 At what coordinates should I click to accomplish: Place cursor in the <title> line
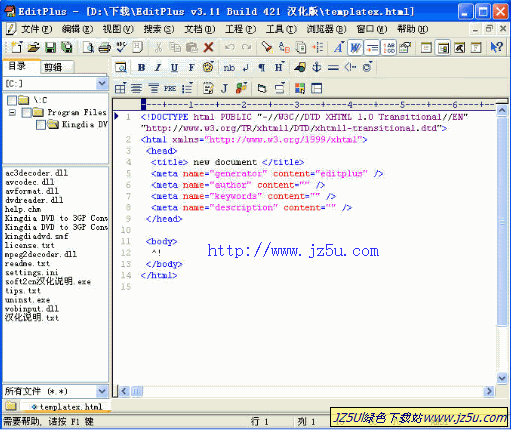(227, 162)
